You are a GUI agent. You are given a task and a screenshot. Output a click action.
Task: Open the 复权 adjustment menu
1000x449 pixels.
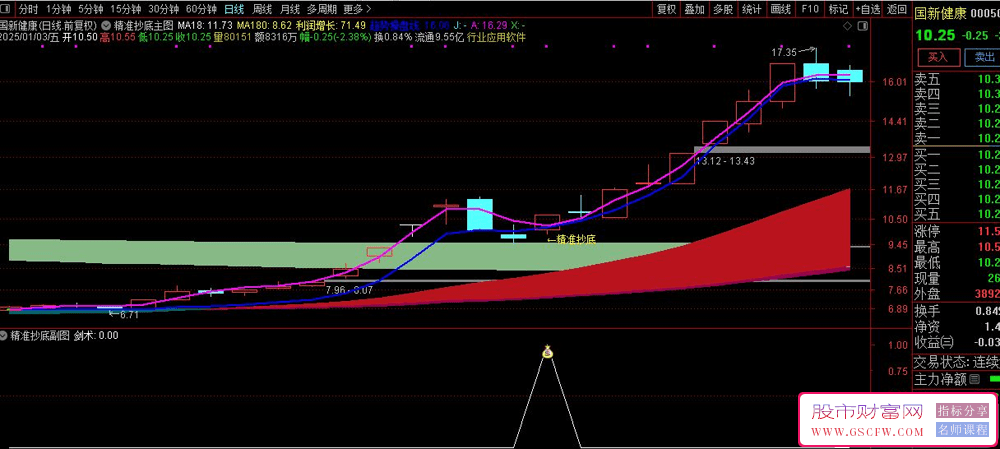pos(666,9)
